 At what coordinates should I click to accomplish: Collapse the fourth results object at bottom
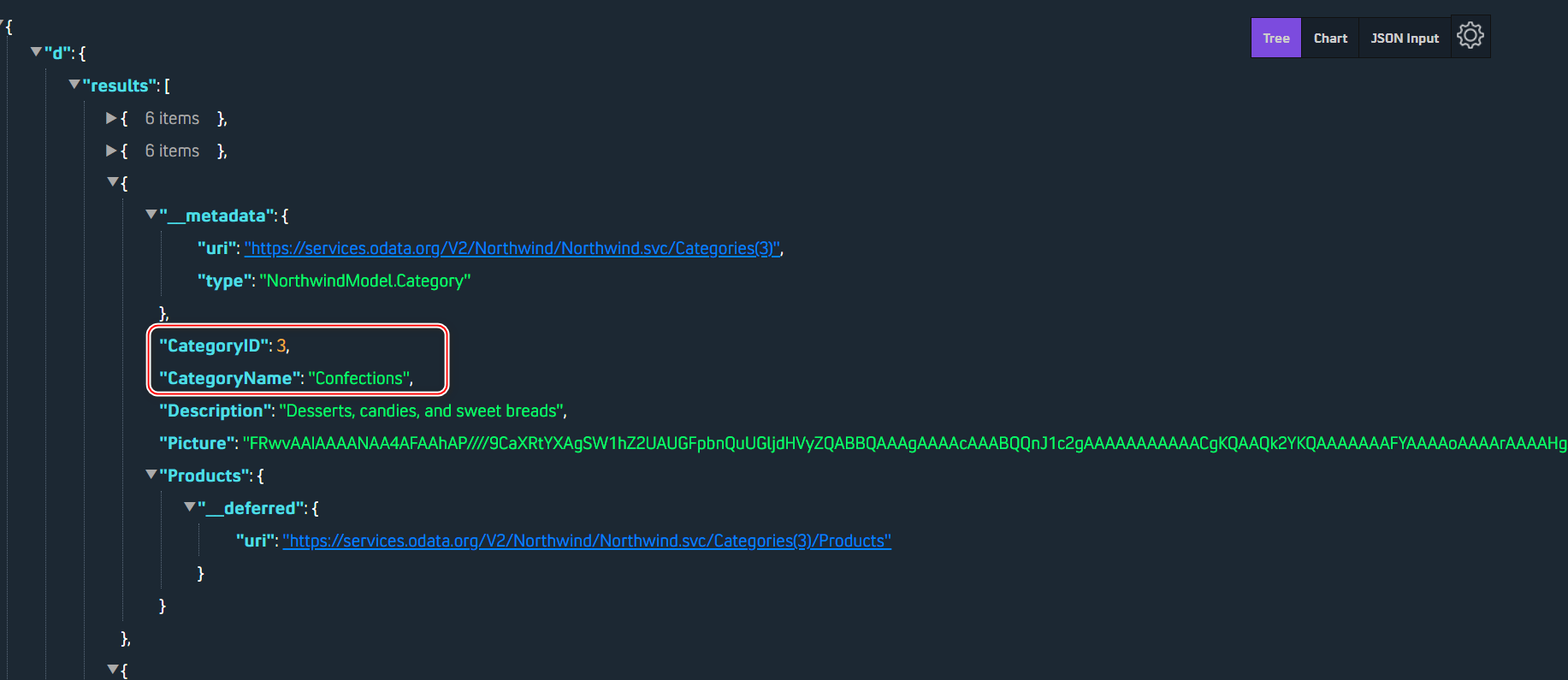coord(113,670)
